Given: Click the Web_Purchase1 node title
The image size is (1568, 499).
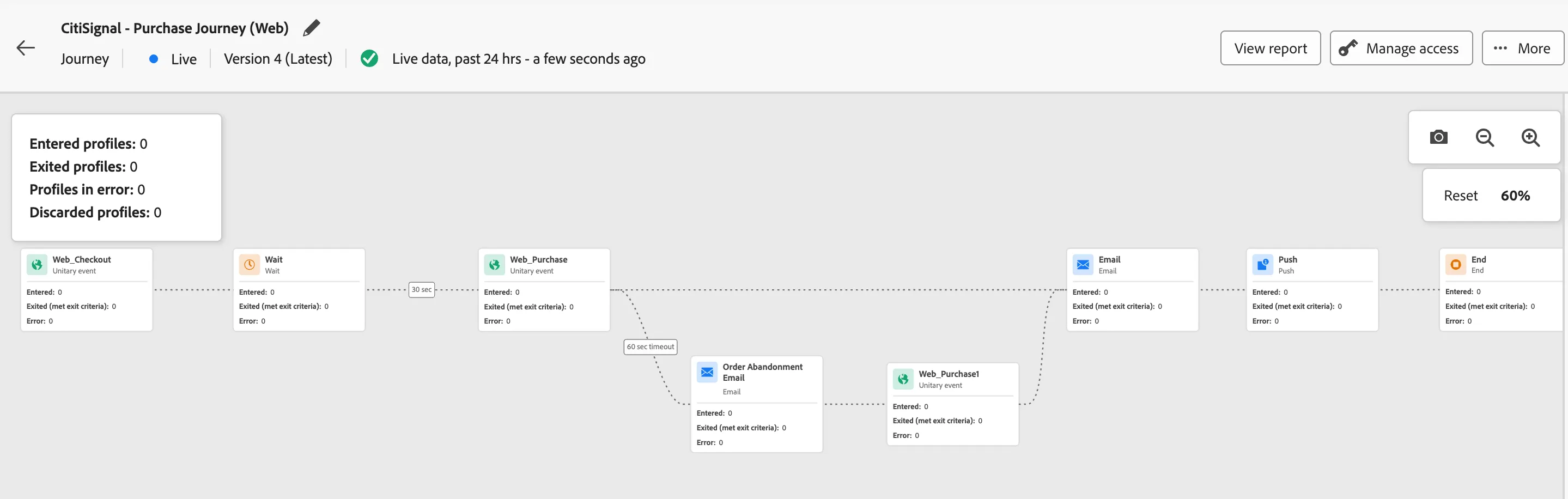Looking at the screenshot, I should point(949,374).
